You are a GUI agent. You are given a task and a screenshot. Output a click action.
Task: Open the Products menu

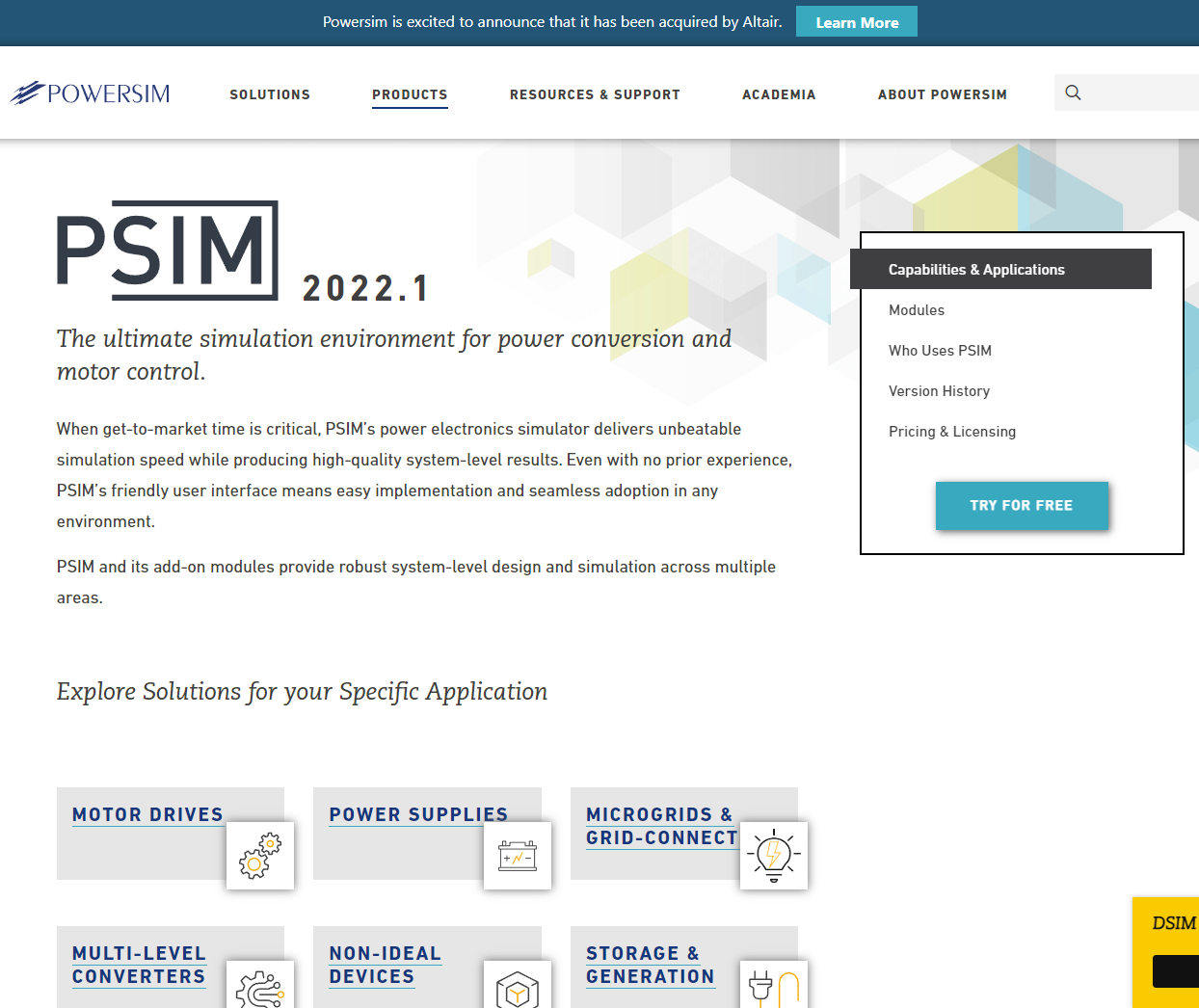coord(410,94)
